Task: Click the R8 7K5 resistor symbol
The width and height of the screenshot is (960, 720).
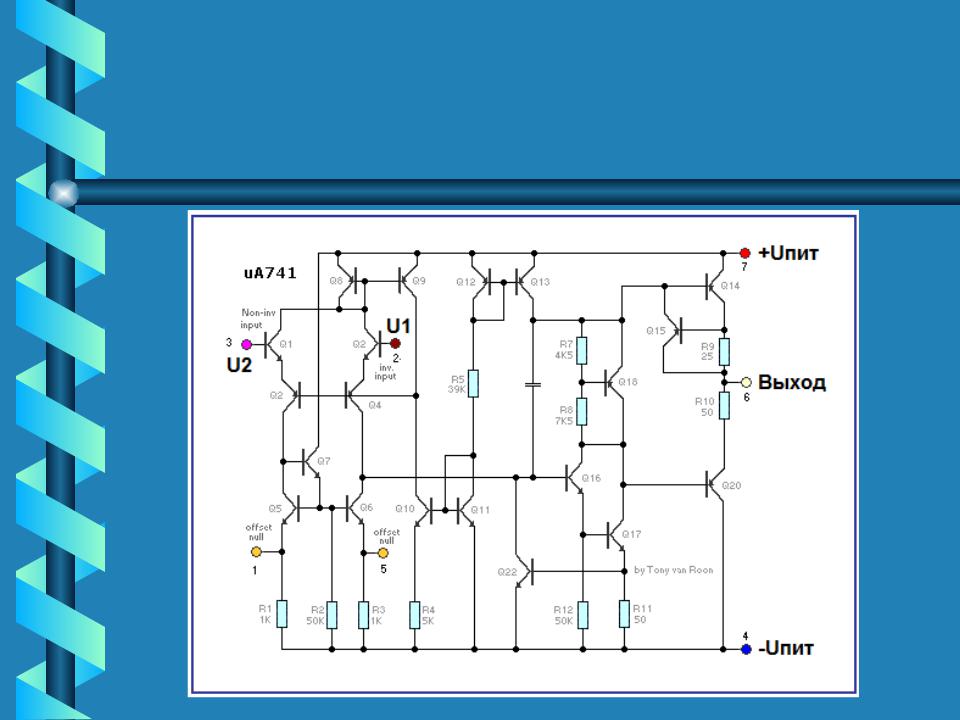Action: coord(582,411)
